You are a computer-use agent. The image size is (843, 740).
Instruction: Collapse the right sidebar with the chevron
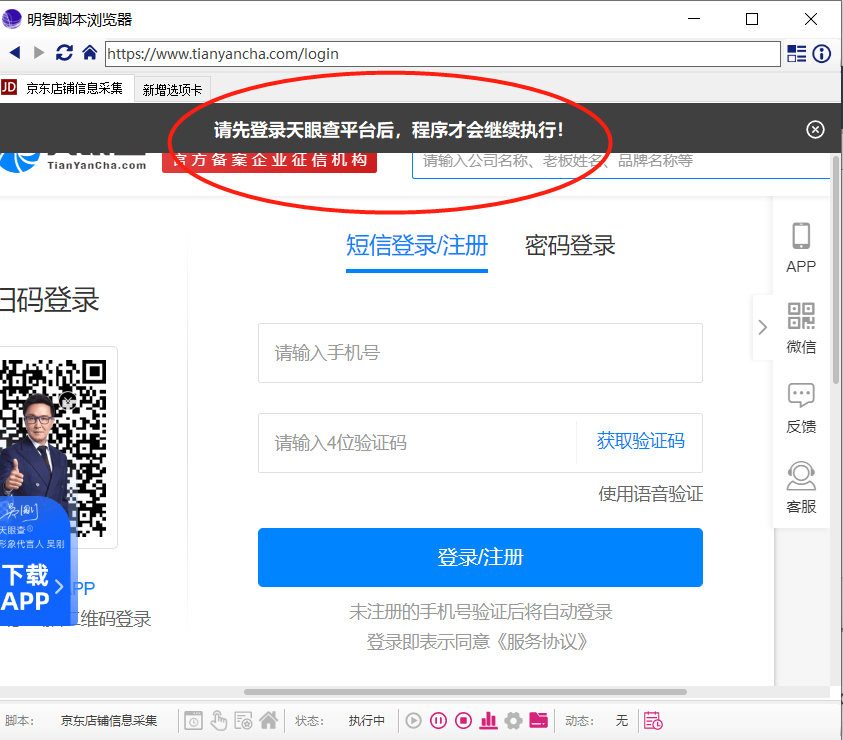point(762,327)
